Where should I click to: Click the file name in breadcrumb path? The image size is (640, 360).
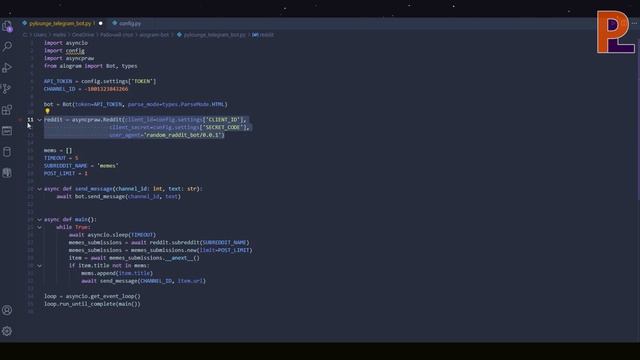click(214, 35)
